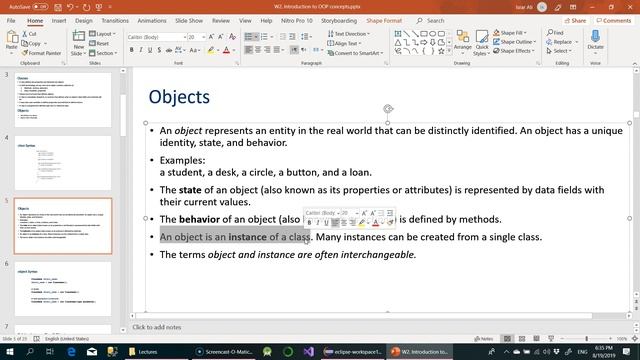Click the red font color button in ribbon
The height and width of the screenshot is (360, 640).
click(x=227, y=50)
